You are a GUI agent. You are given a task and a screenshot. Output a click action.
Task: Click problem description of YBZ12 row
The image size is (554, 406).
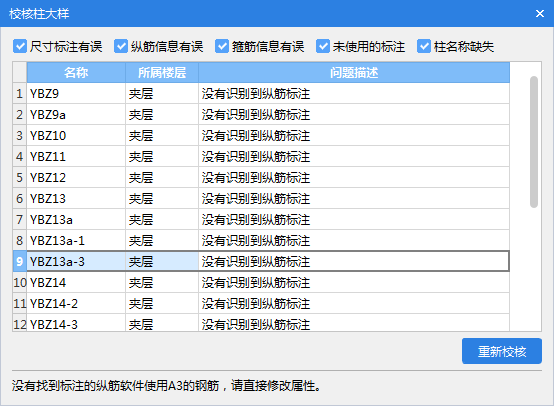pyautogui.click(x=354, y=177)
